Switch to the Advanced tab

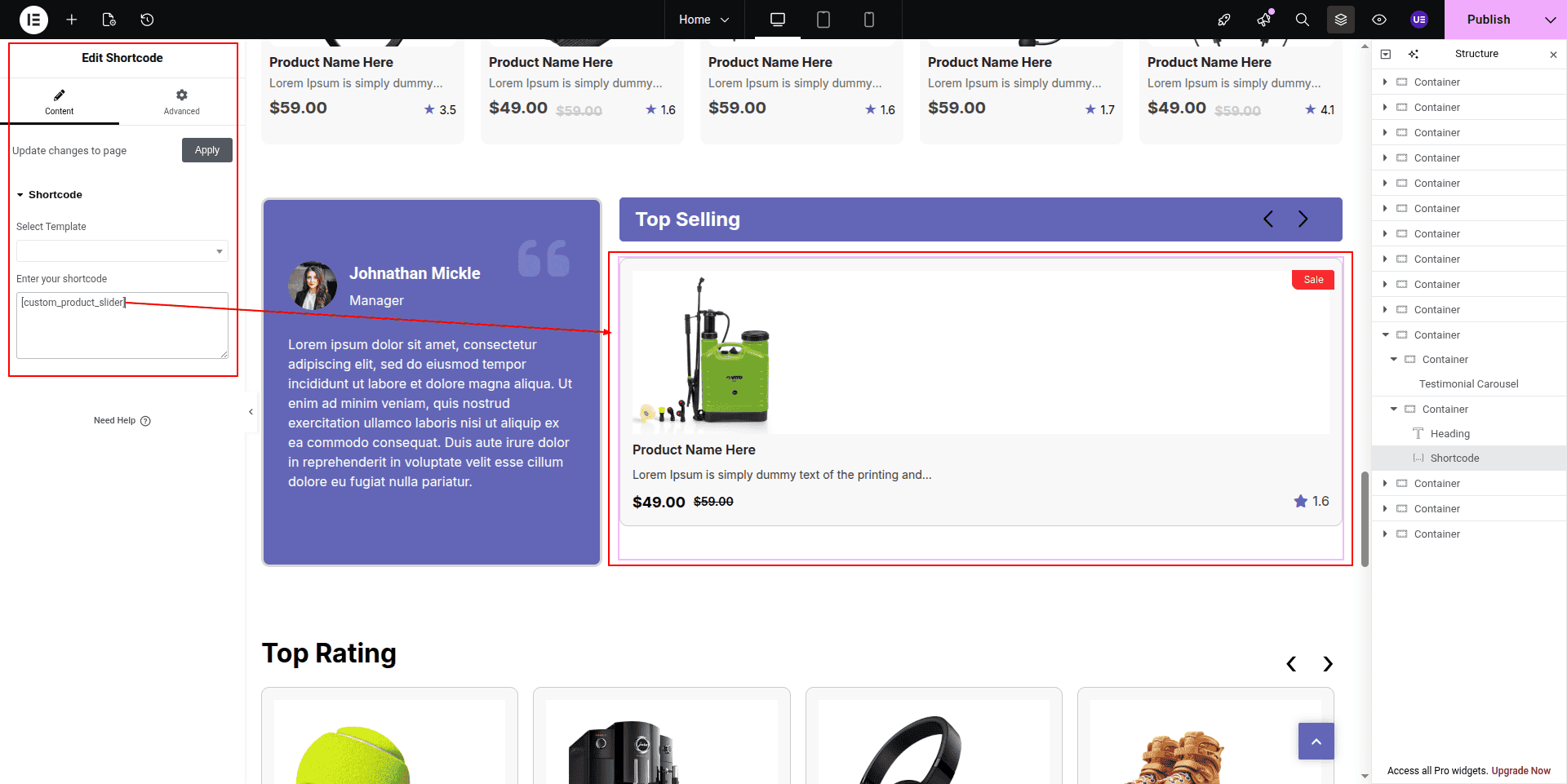click(181, 102)
